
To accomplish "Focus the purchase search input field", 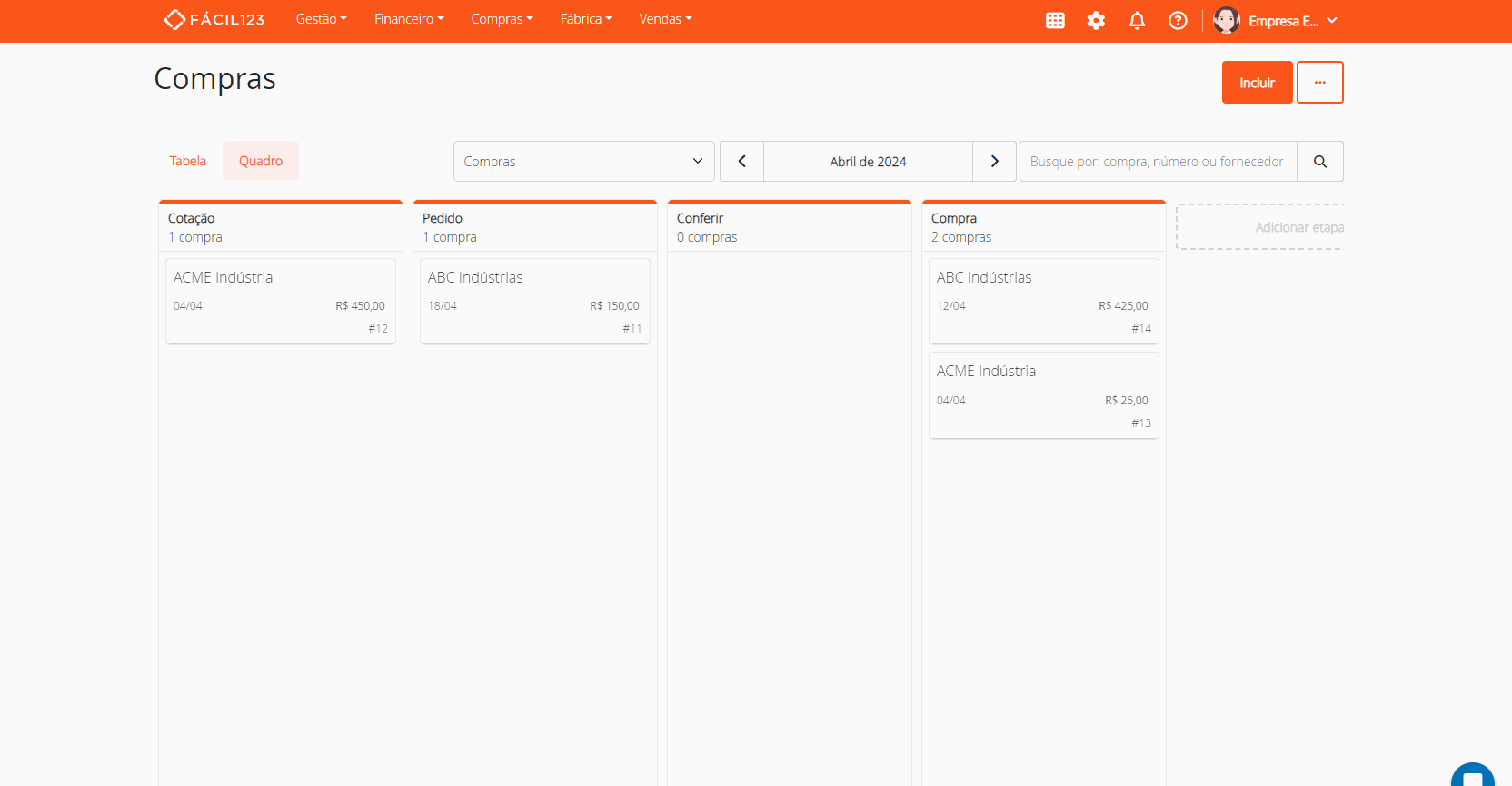I will click(1158, 162).
